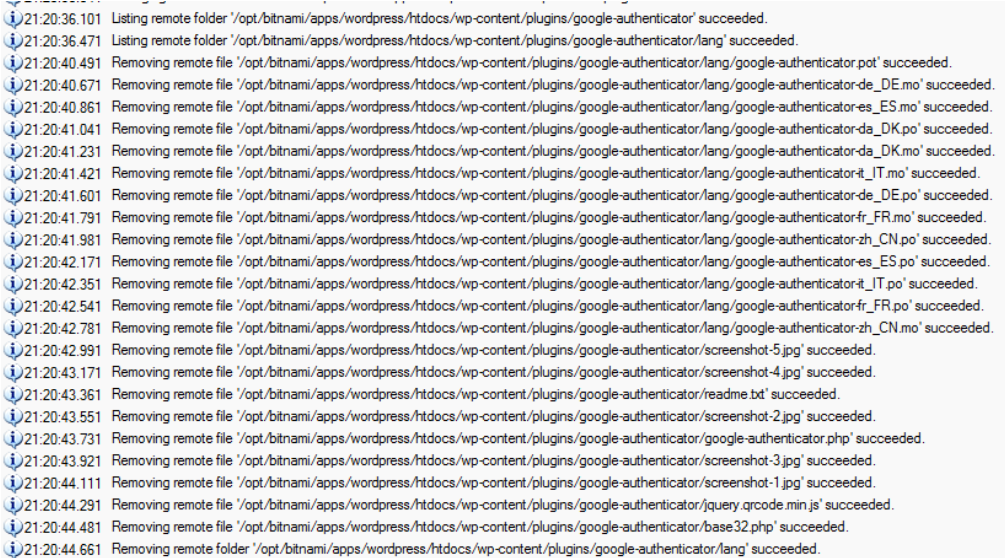Viewport: 1005px width, 558px height.
Task: Click info icon beside 21:20:44.661 entry
Action: click(13, 549)
